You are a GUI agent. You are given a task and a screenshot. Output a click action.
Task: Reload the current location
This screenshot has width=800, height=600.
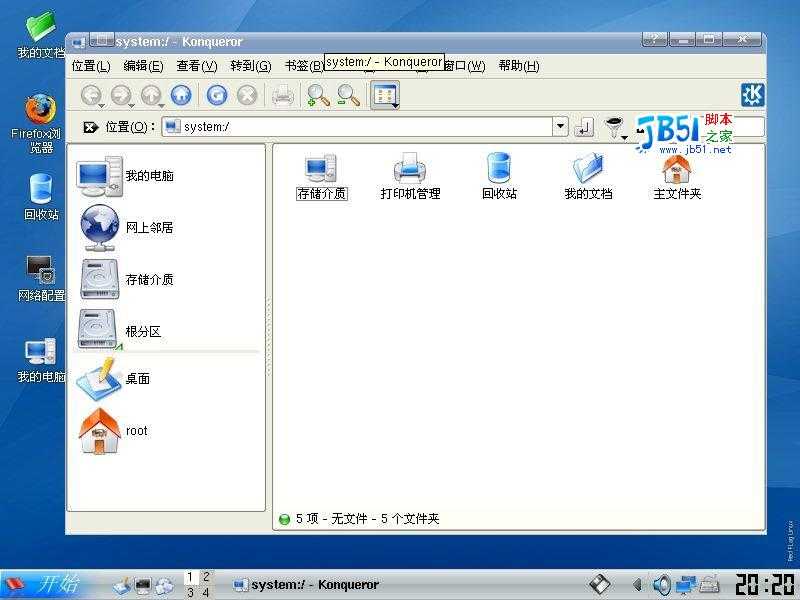click(x=217, y=95)
